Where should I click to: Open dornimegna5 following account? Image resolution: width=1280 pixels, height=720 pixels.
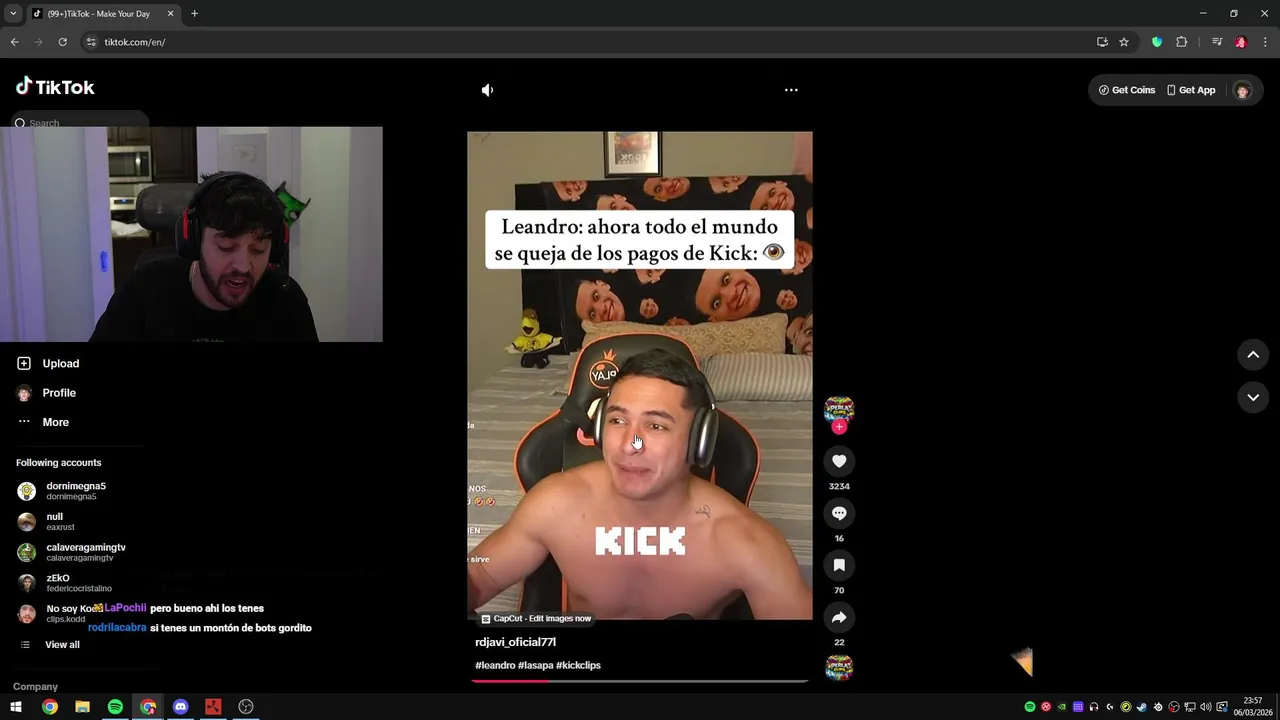coord(62,491)
